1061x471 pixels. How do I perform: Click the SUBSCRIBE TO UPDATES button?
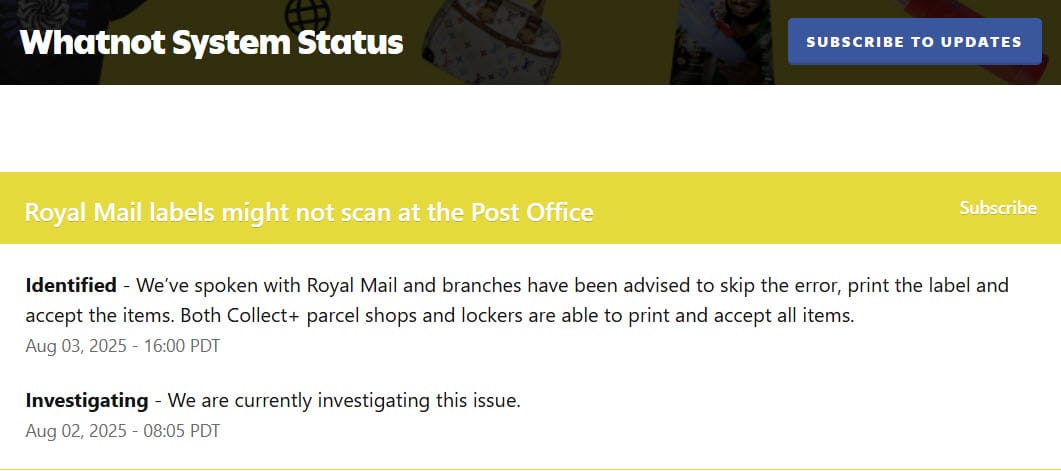tap(914, 41)
